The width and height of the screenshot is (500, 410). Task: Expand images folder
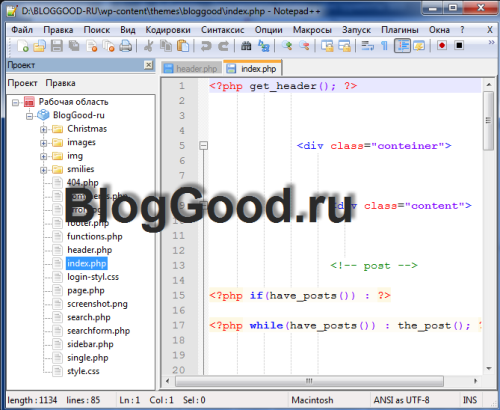[x=43, y=143]
